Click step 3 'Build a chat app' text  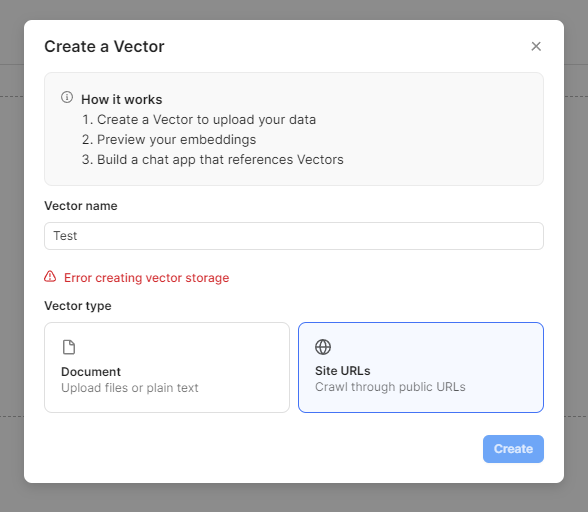(x=213, y=160)
